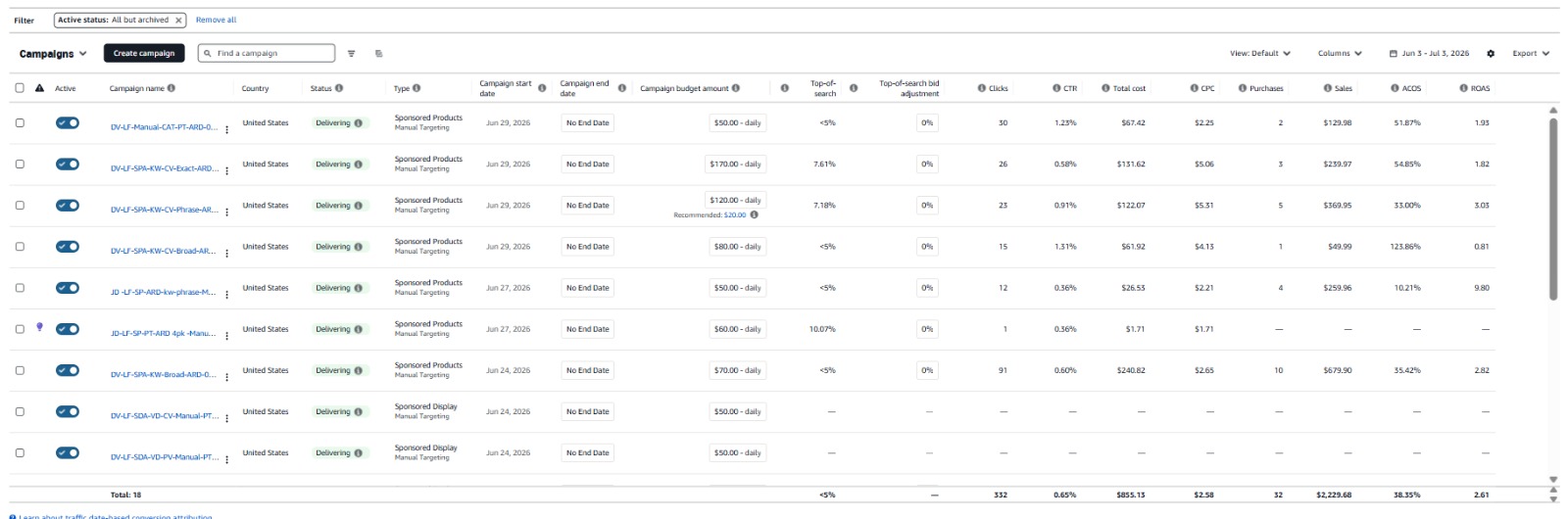Sort by the Country column header
The height and width of the screenshot is (519, 1568).
pos(255,88)
